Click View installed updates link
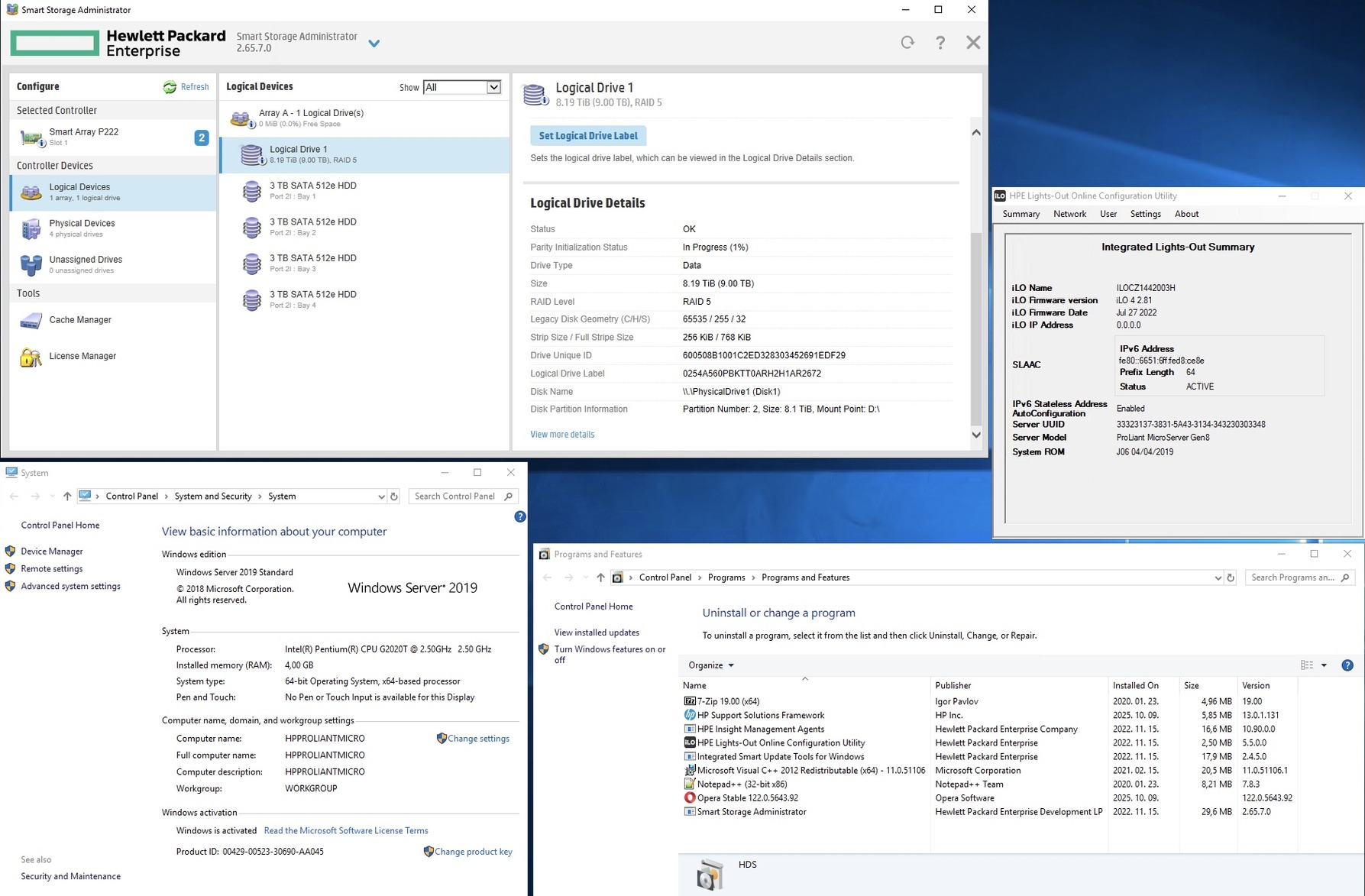 point(597,632)
